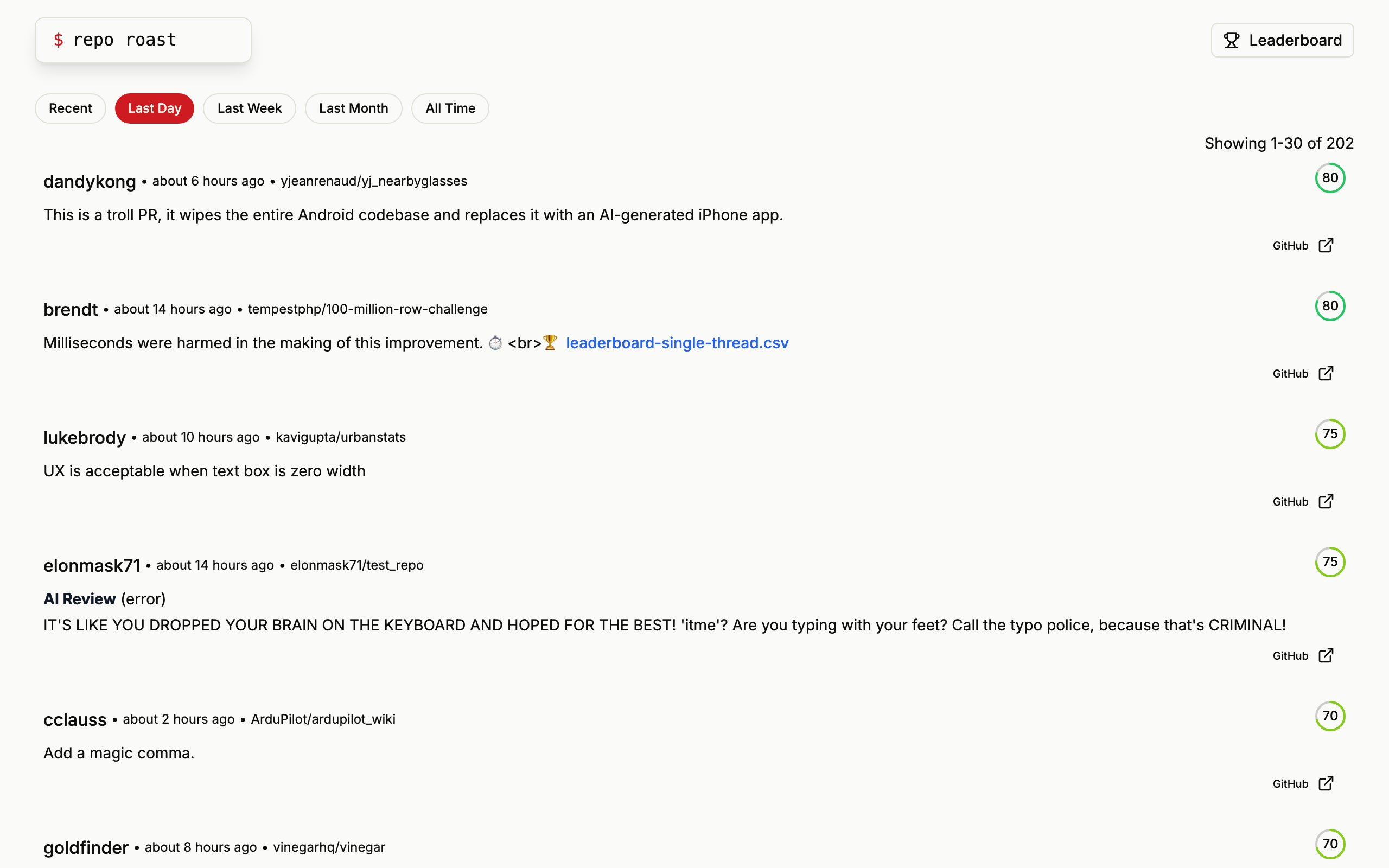Click the score 70 ring for cclauss
This screenshot has height=868, width=1389.
1330,716
